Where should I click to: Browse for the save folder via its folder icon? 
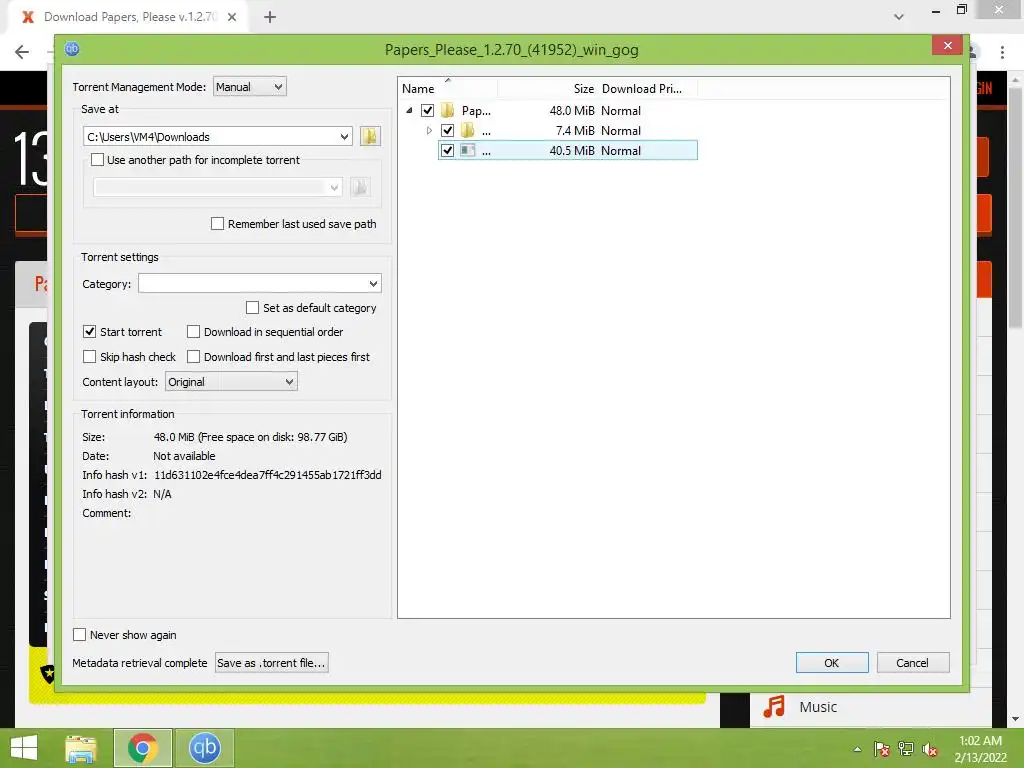[370, 136]
